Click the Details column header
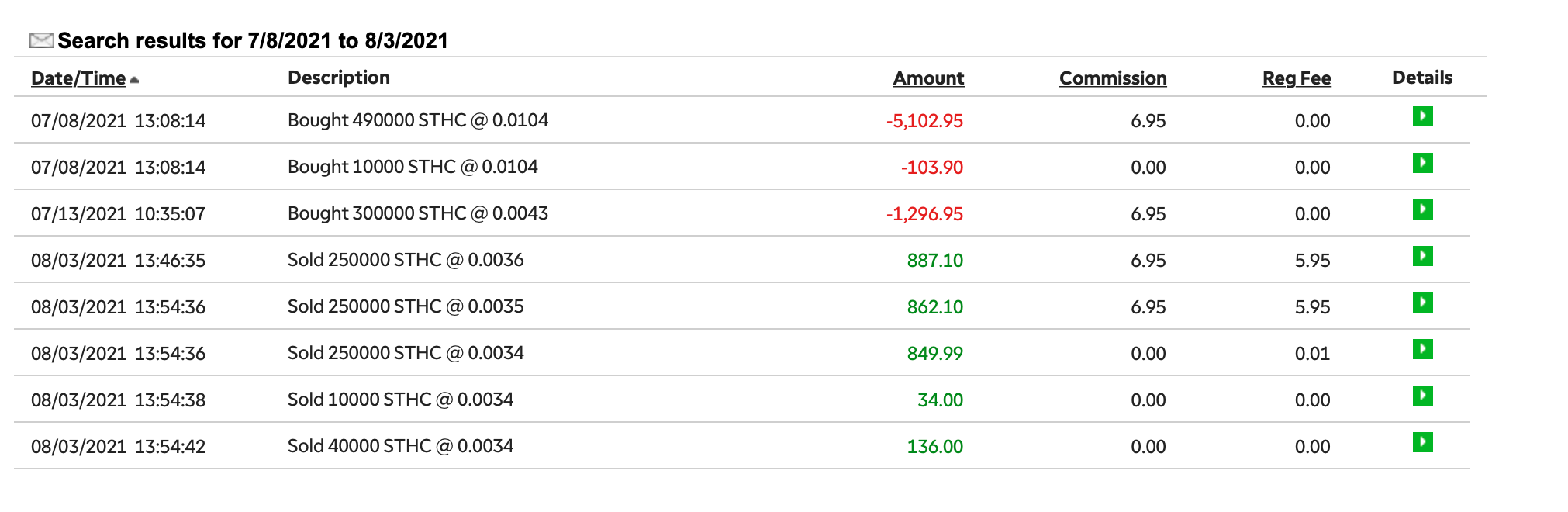 (1422, 78)
